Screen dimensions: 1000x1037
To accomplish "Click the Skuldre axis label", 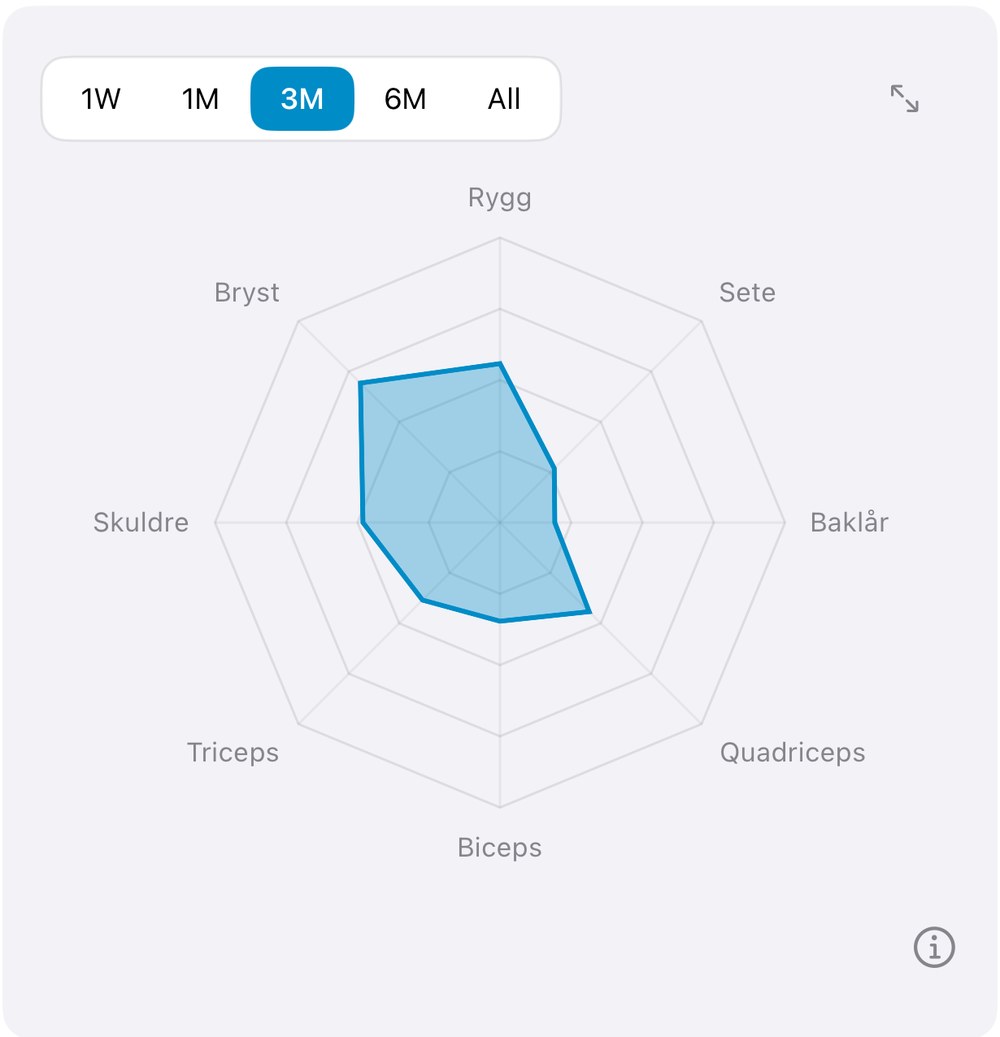I will coord(141,522).
